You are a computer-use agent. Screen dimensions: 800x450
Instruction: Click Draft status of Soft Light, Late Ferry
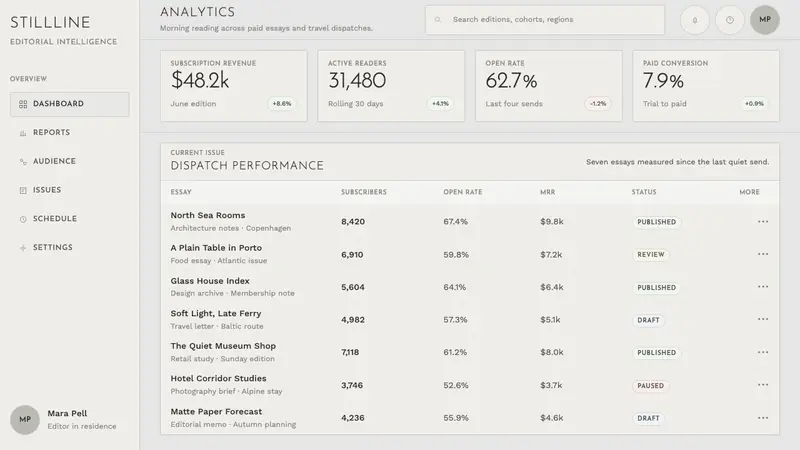(648, 320)
